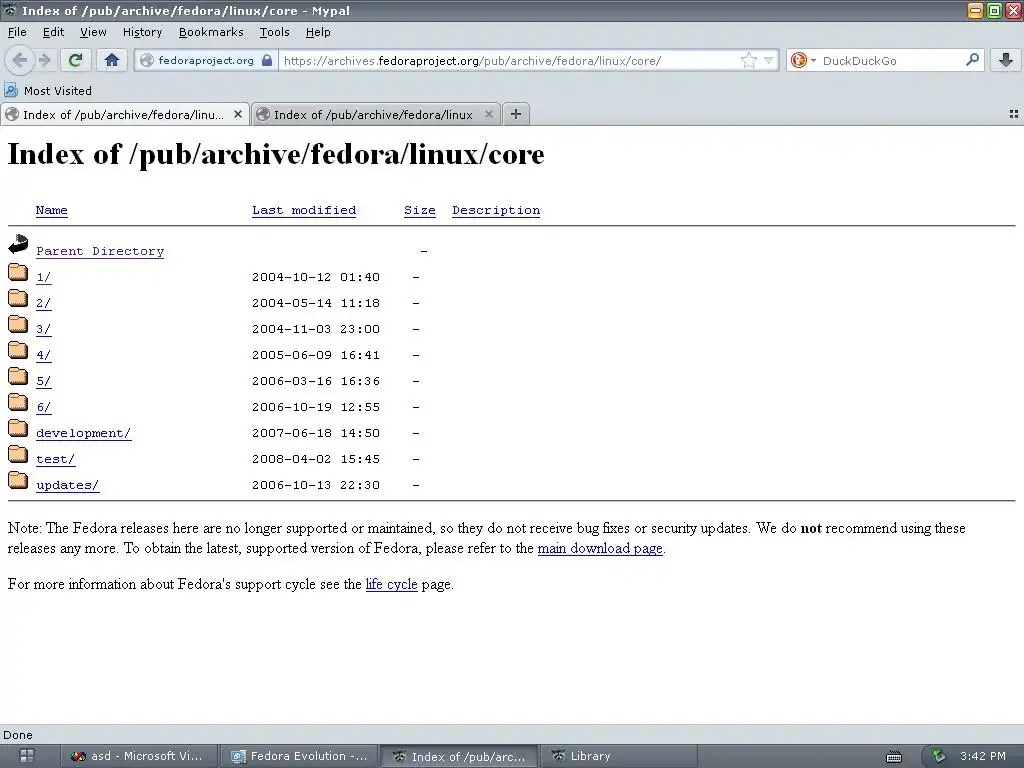The height and width of the screenshot is (768, 1024).
Task: Switch to the second Index of /pub/archive/fedora/linux tab
Action: coord(376,114)
